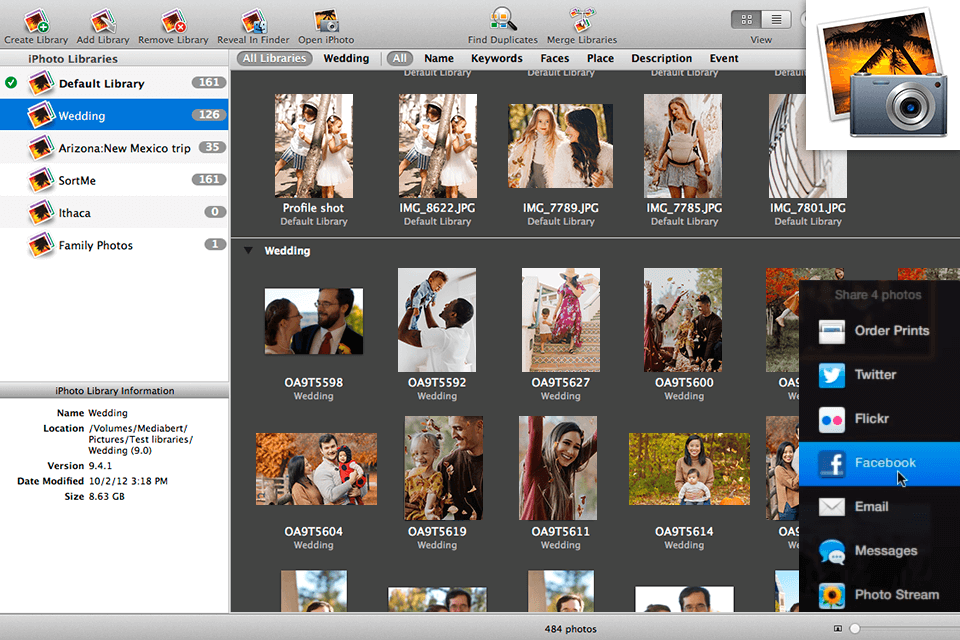Select the All search filter pill
The height and width of the screenshot is (640, 960).
400,58
